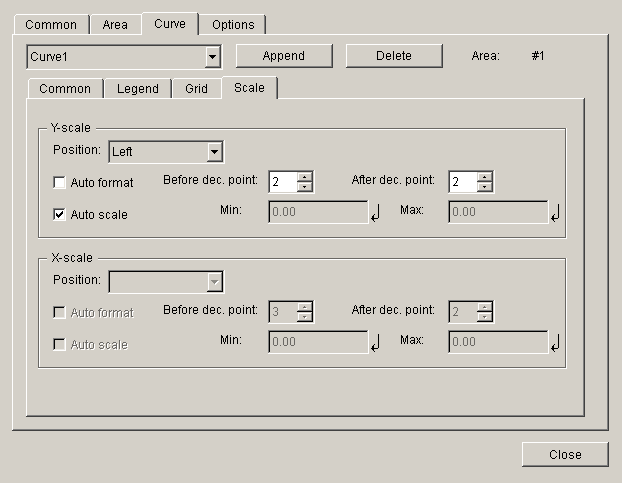Open the Area tab
Viewport: 622px width, 483px height.
coord(115,24)
